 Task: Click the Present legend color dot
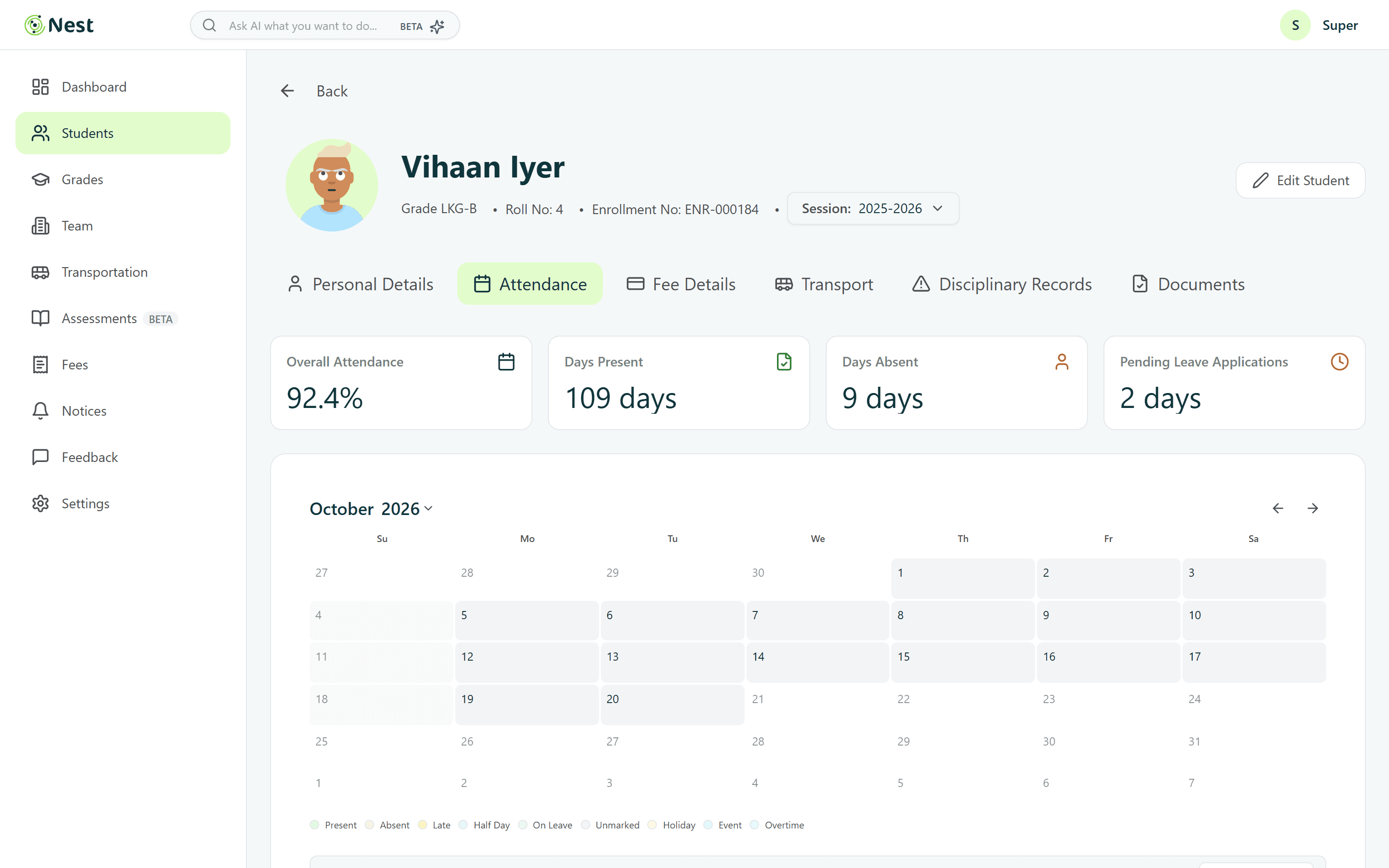click(x=314, y=825)
